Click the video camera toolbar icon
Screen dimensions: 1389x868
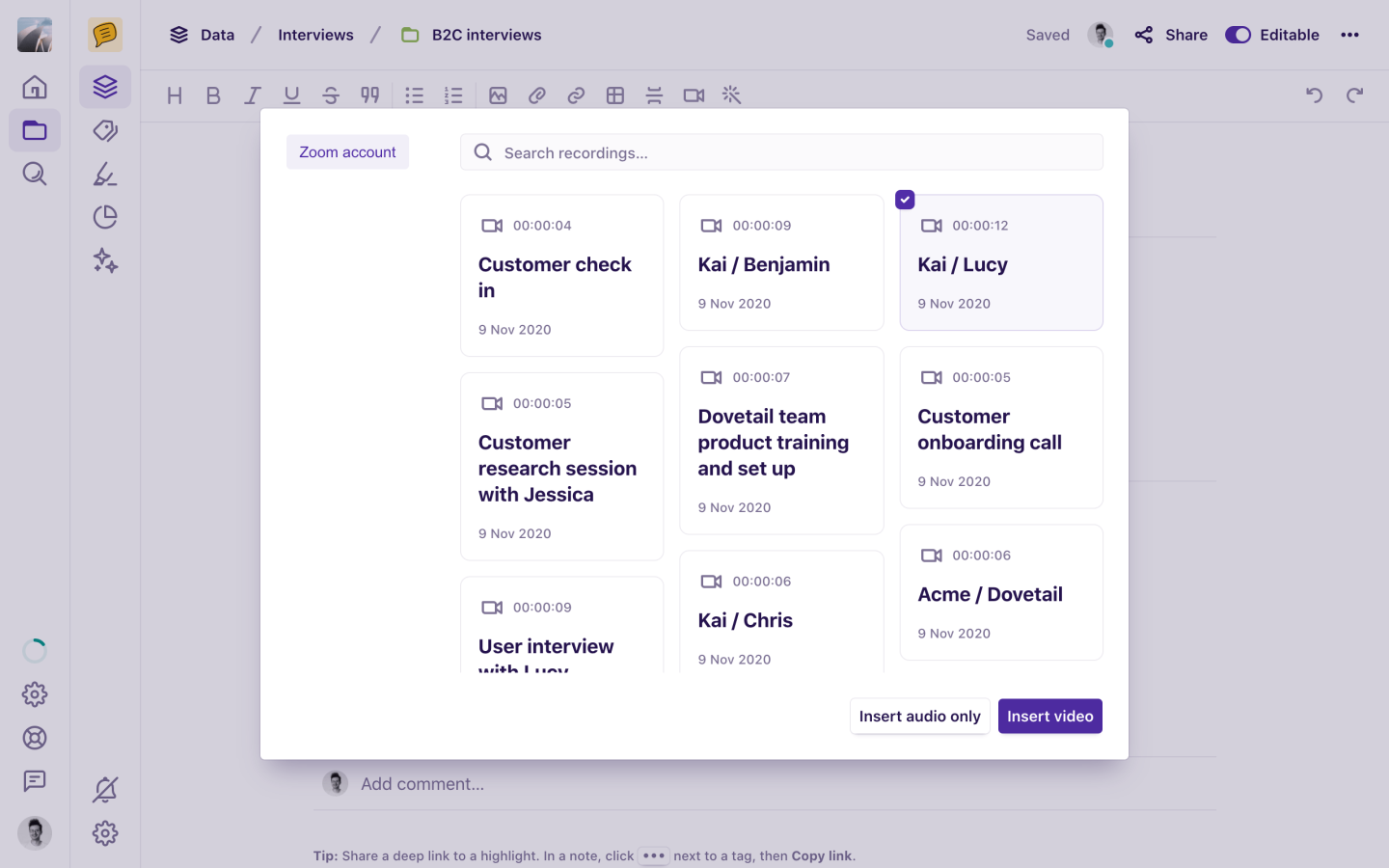[x=694, y=95]
